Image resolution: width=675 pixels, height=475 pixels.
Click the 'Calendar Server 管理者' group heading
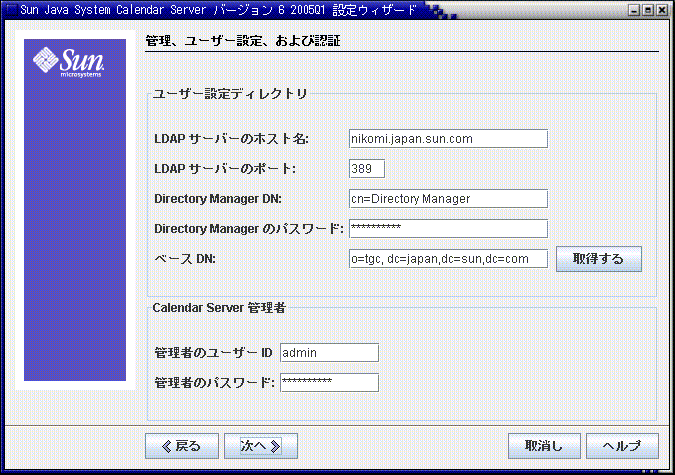[219, 308]
